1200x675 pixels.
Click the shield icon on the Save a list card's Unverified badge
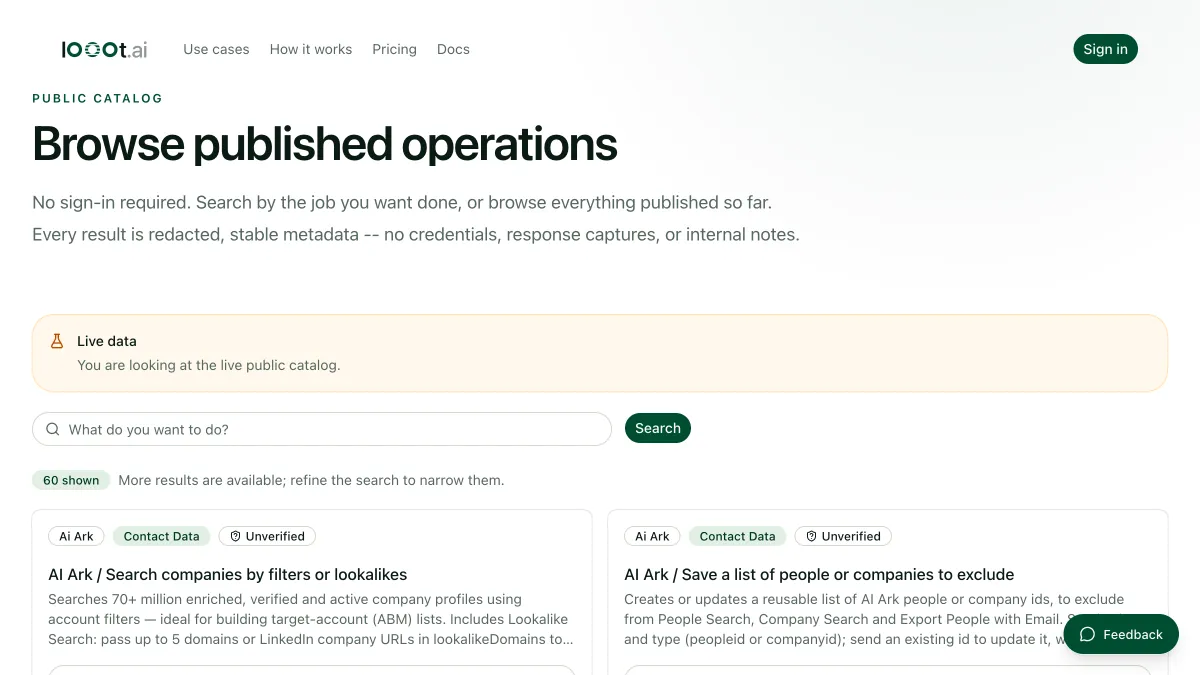811,536
